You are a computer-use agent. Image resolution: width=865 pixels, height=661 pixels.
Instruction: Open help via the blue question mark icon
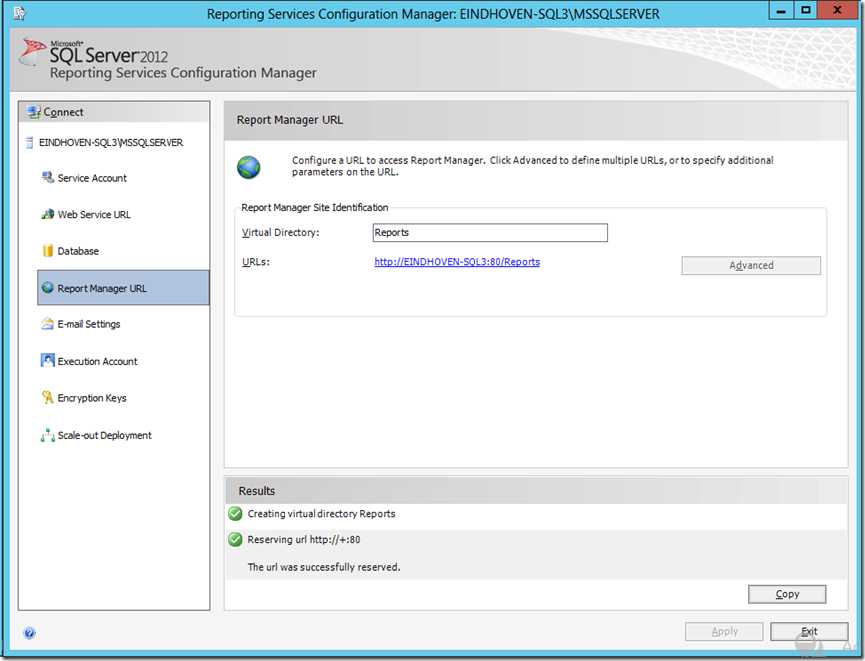pos(30,633)
